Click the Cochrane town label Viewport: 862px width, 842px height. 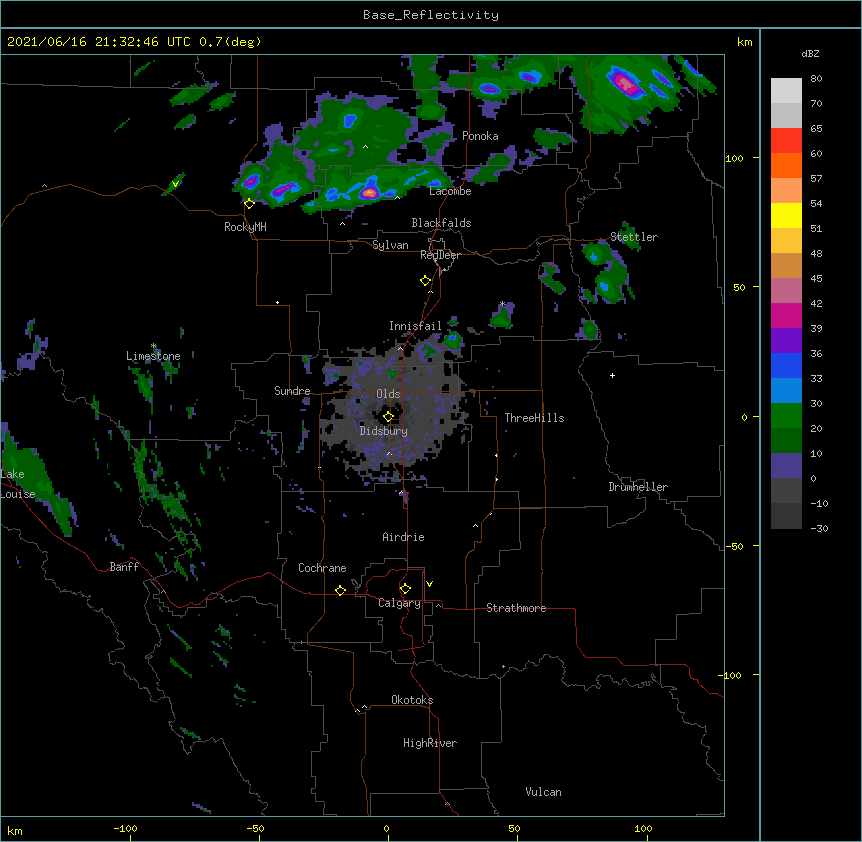pos(322,568)
